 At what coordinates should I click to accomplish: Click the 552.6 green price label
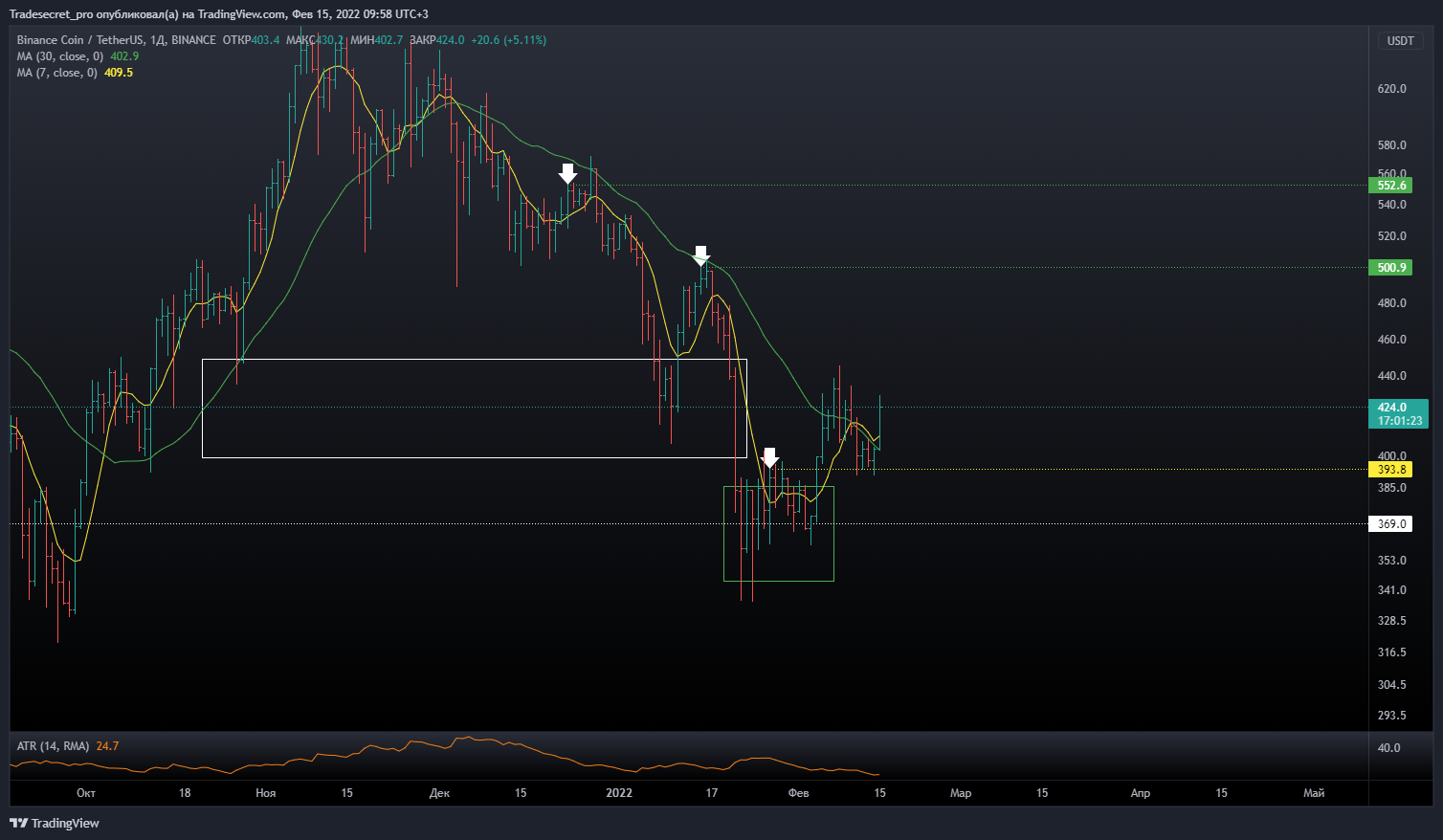(x=1392, y=186)
